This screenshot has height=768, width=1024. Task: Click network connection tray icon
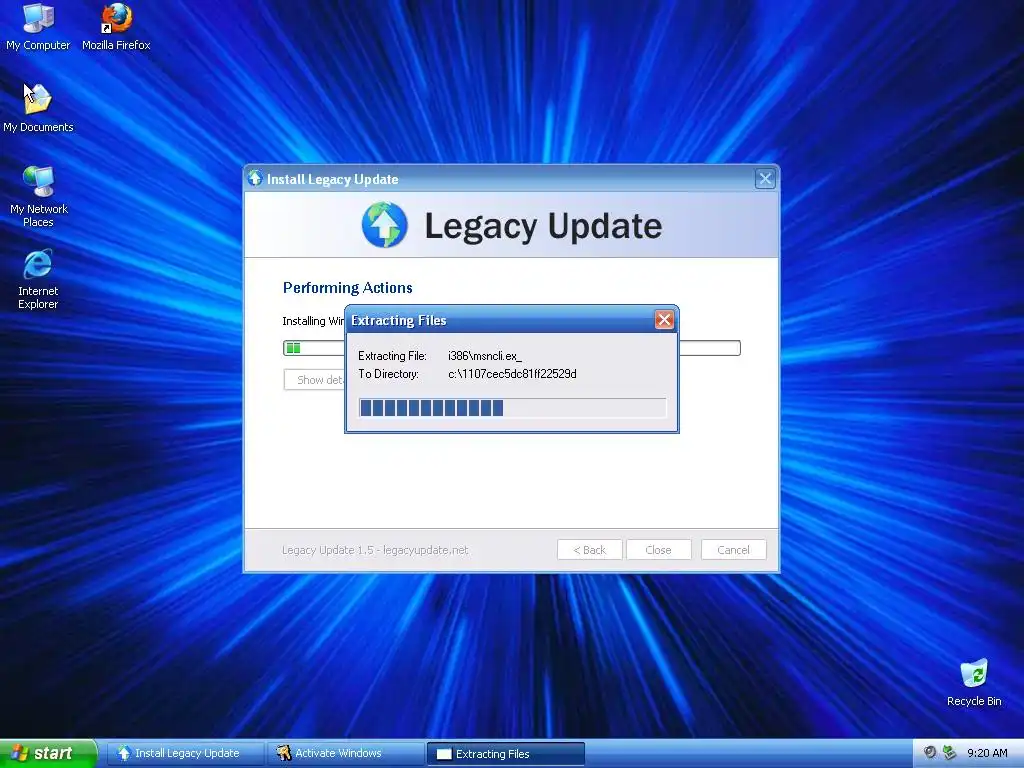click(x=949, y=752)
